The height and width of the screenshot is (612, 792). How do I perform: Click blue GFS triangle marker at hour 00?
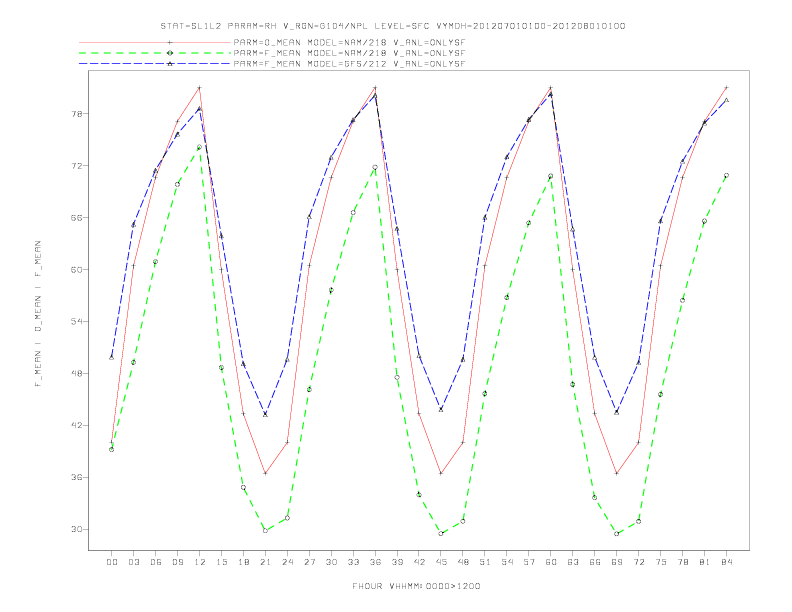(112, 358)
